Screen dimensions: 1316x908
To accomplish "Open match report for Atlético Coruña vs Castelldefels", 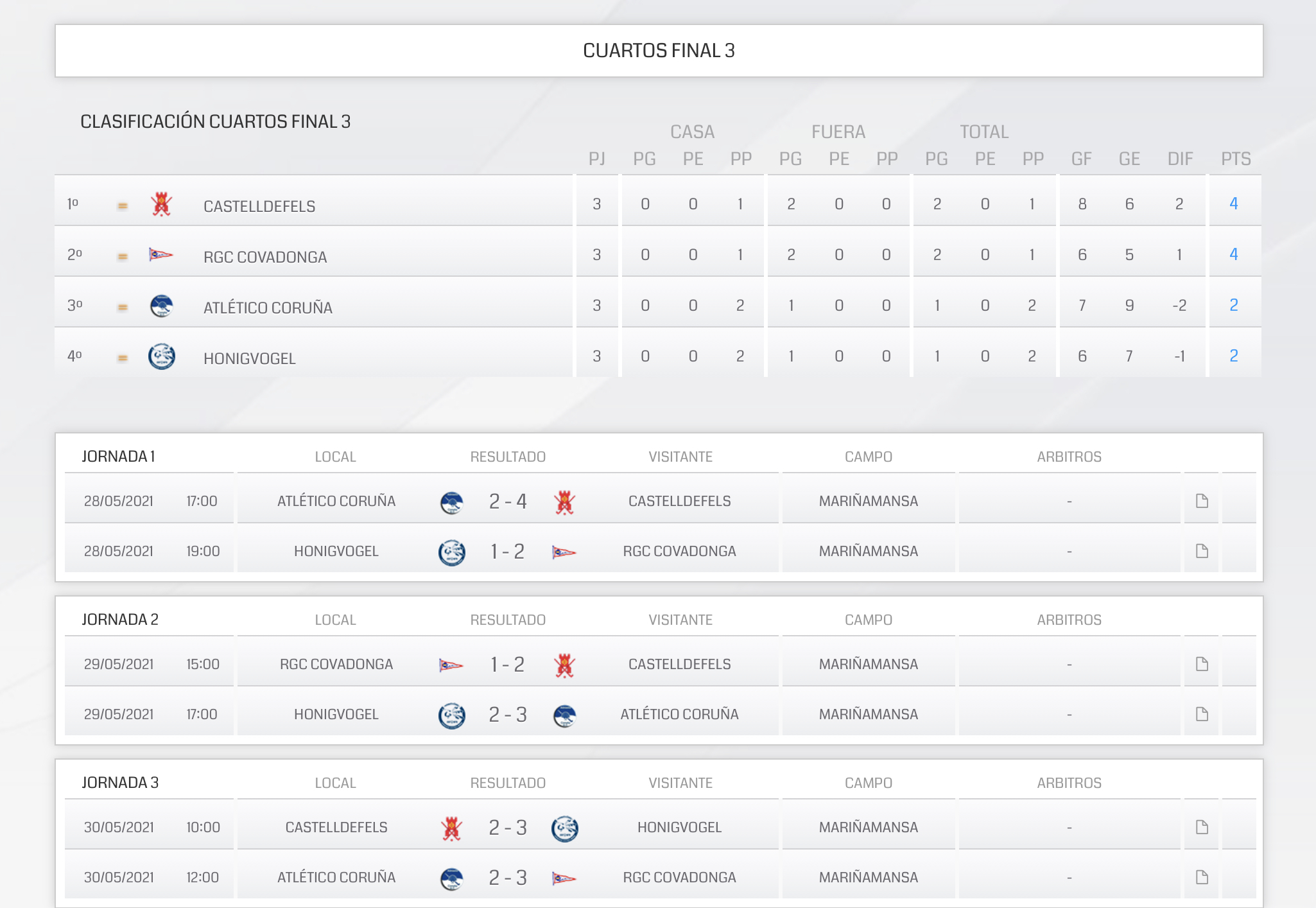I will [x=1202, y=501].
